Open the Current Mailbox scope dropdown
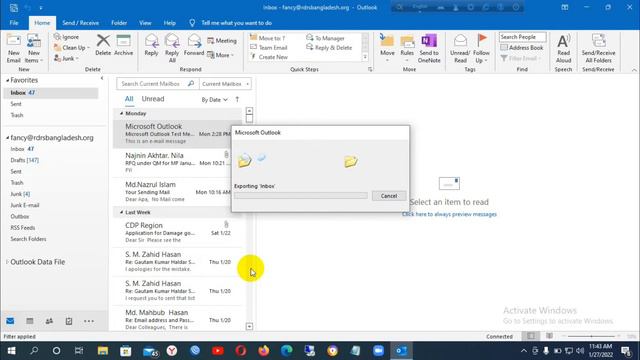 click(x=225, y=84)
